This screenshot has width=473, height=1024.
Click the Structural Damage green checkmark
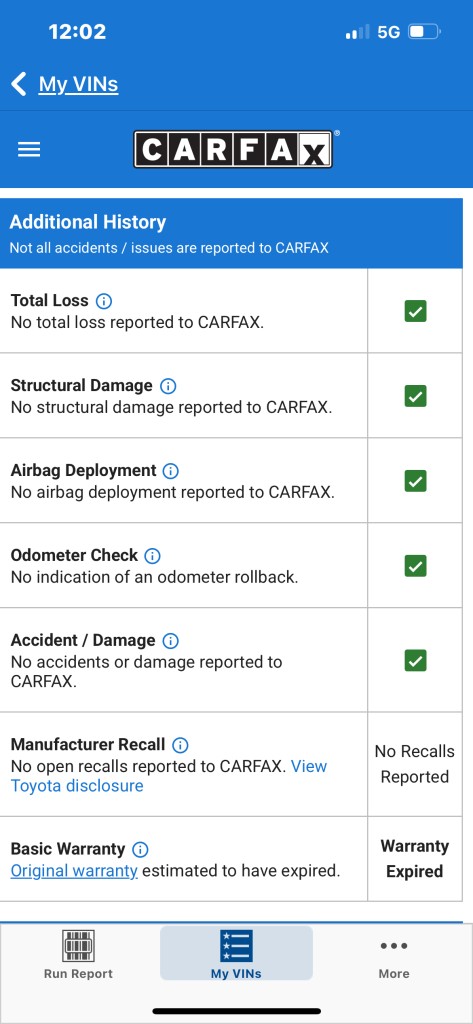coord(416,396)
